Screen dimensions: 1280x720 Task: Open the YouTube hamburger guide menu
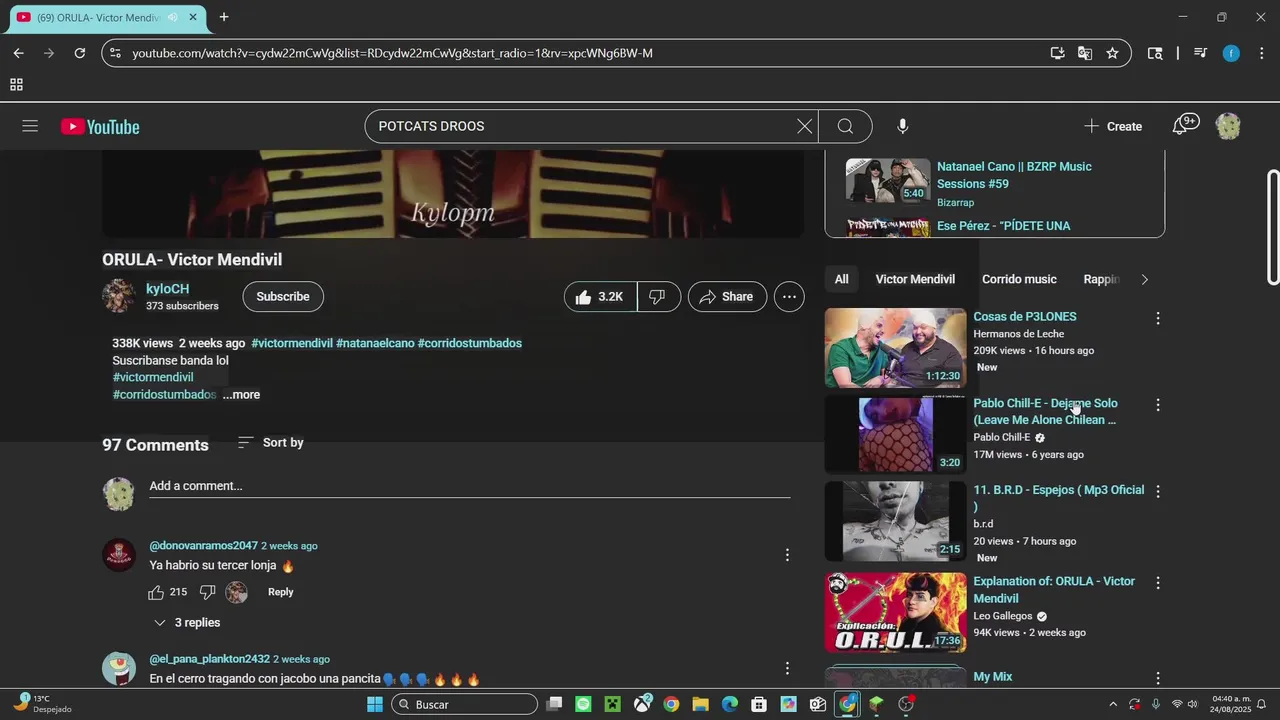(x=30, y=126)
